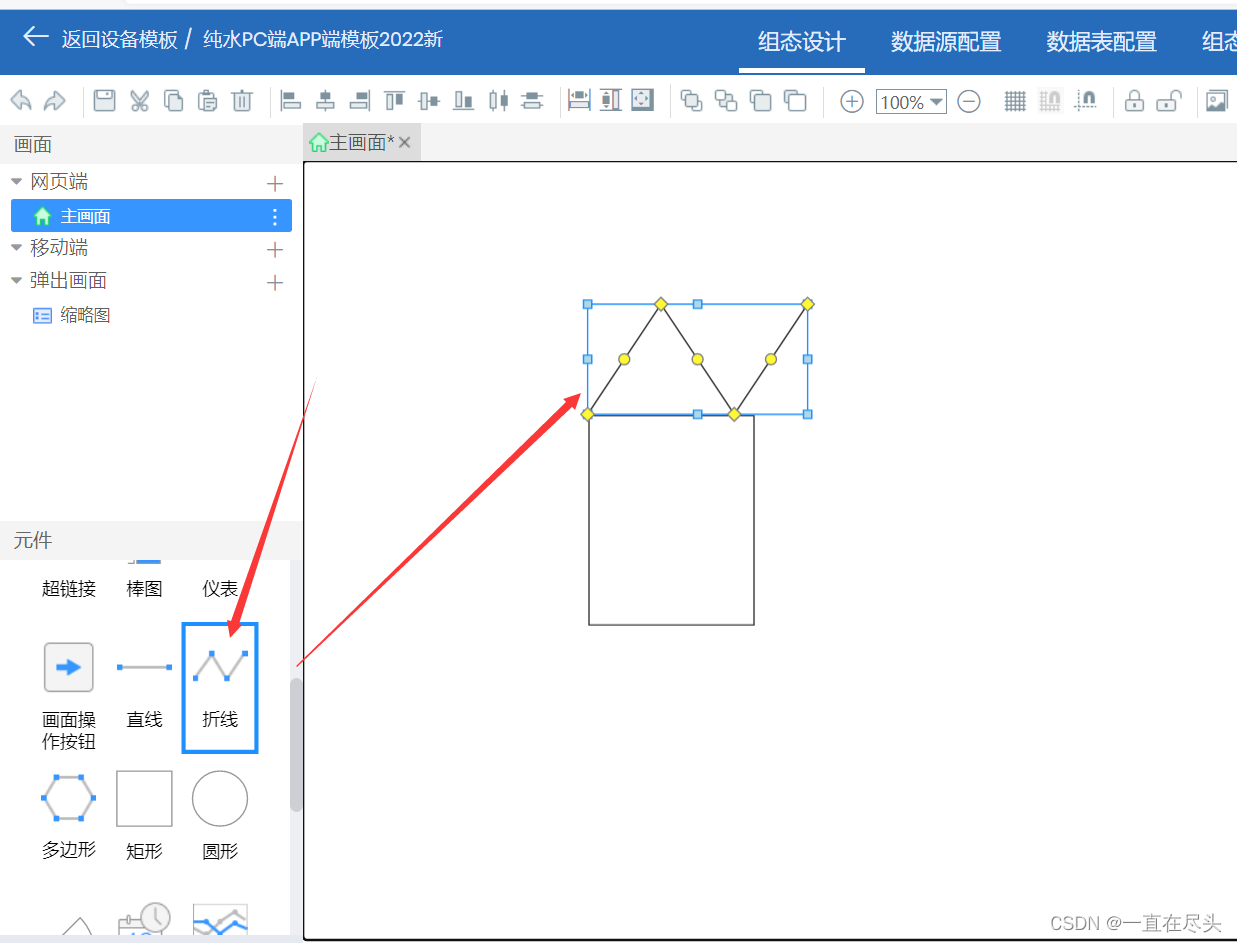This screenshot has width=1237, height=943.
Task: Add a new page under 网页端
Action: (x=275, y=183)
